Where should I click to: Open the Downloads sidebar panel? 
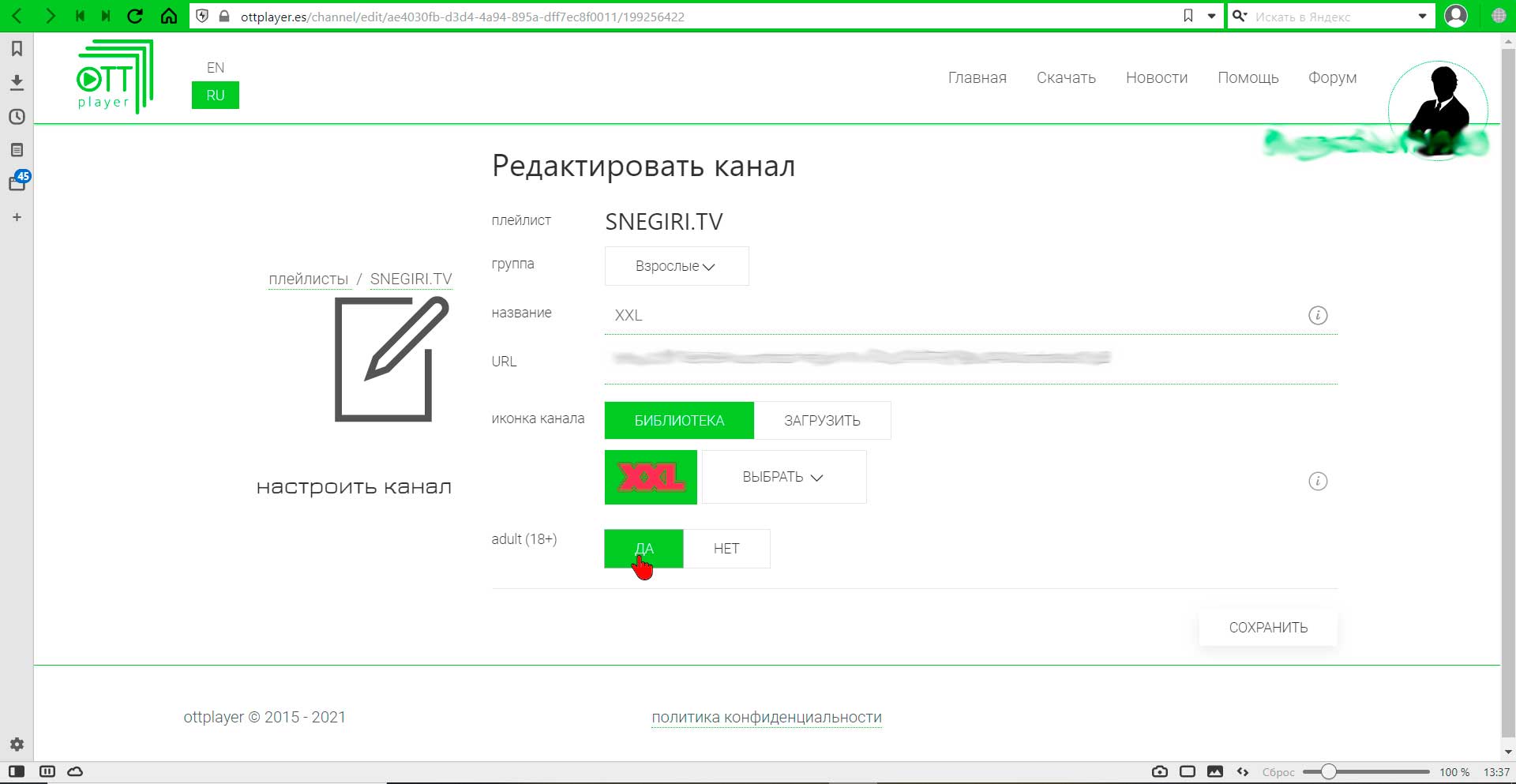click(17, 82)
